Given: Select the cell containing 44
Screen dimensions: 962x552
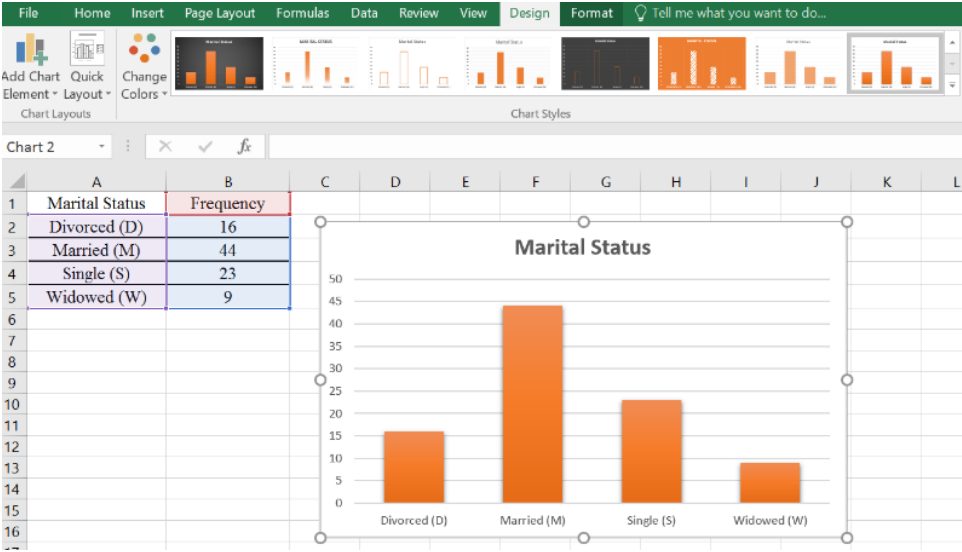Looking at the screenshot, I should pos(228,250).
